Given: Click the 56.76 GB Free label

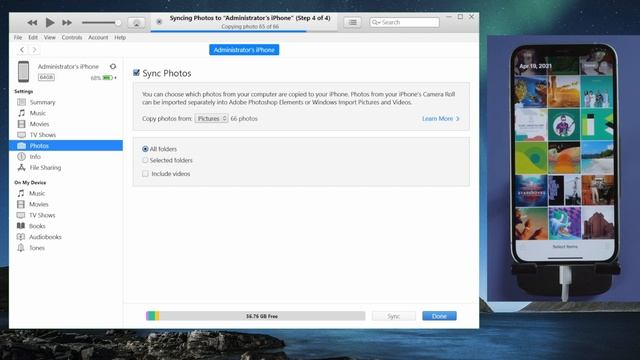Looking at the screenshot, I should click(262, 316).
